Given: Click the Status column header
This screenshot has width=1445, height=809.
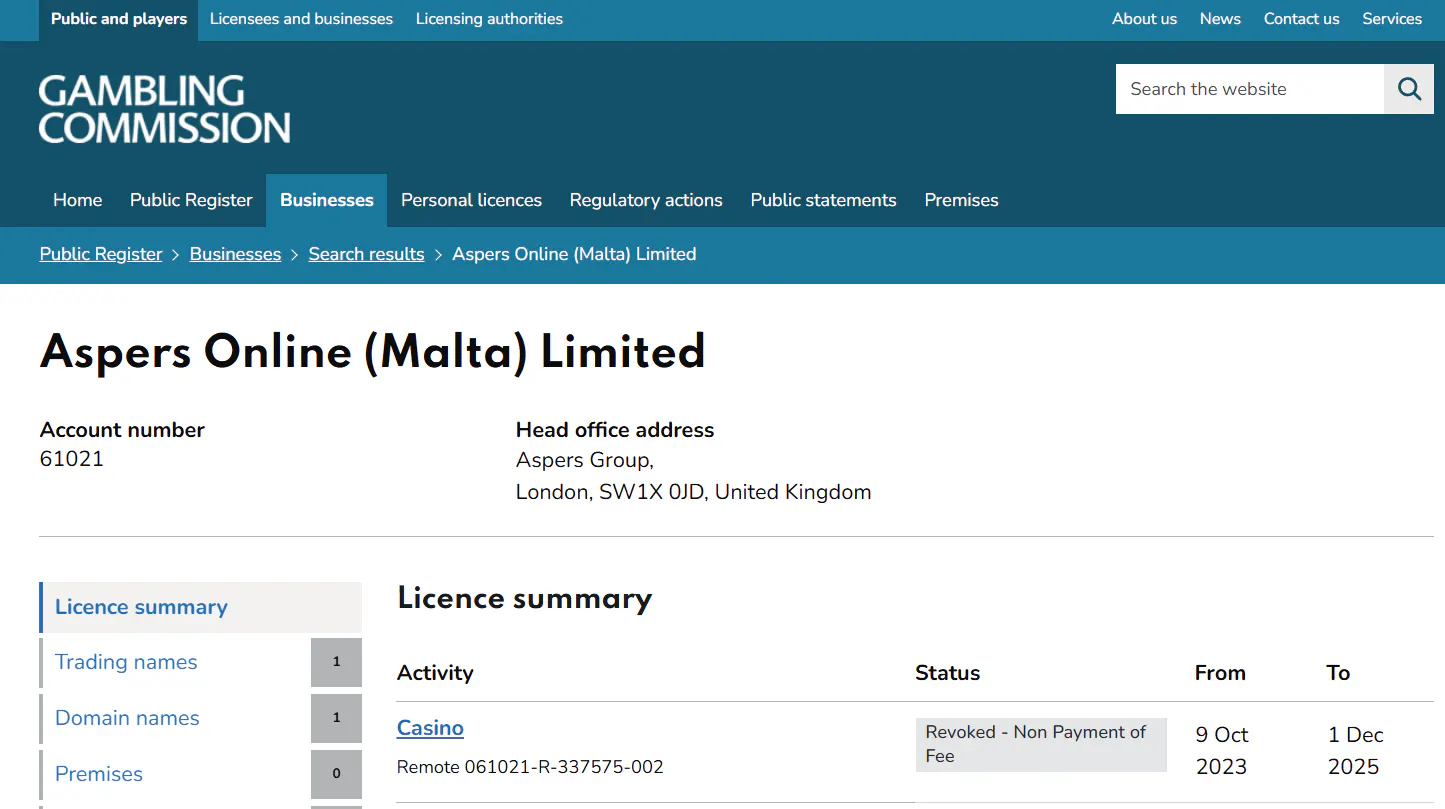Looking at the screenshot, I should [947, 673].
